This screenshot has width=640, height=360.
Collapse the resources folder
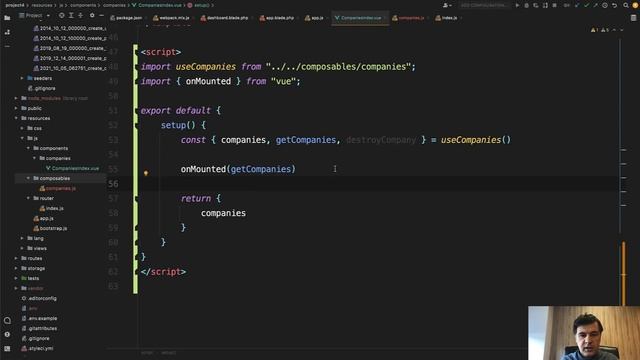(16, 118)
